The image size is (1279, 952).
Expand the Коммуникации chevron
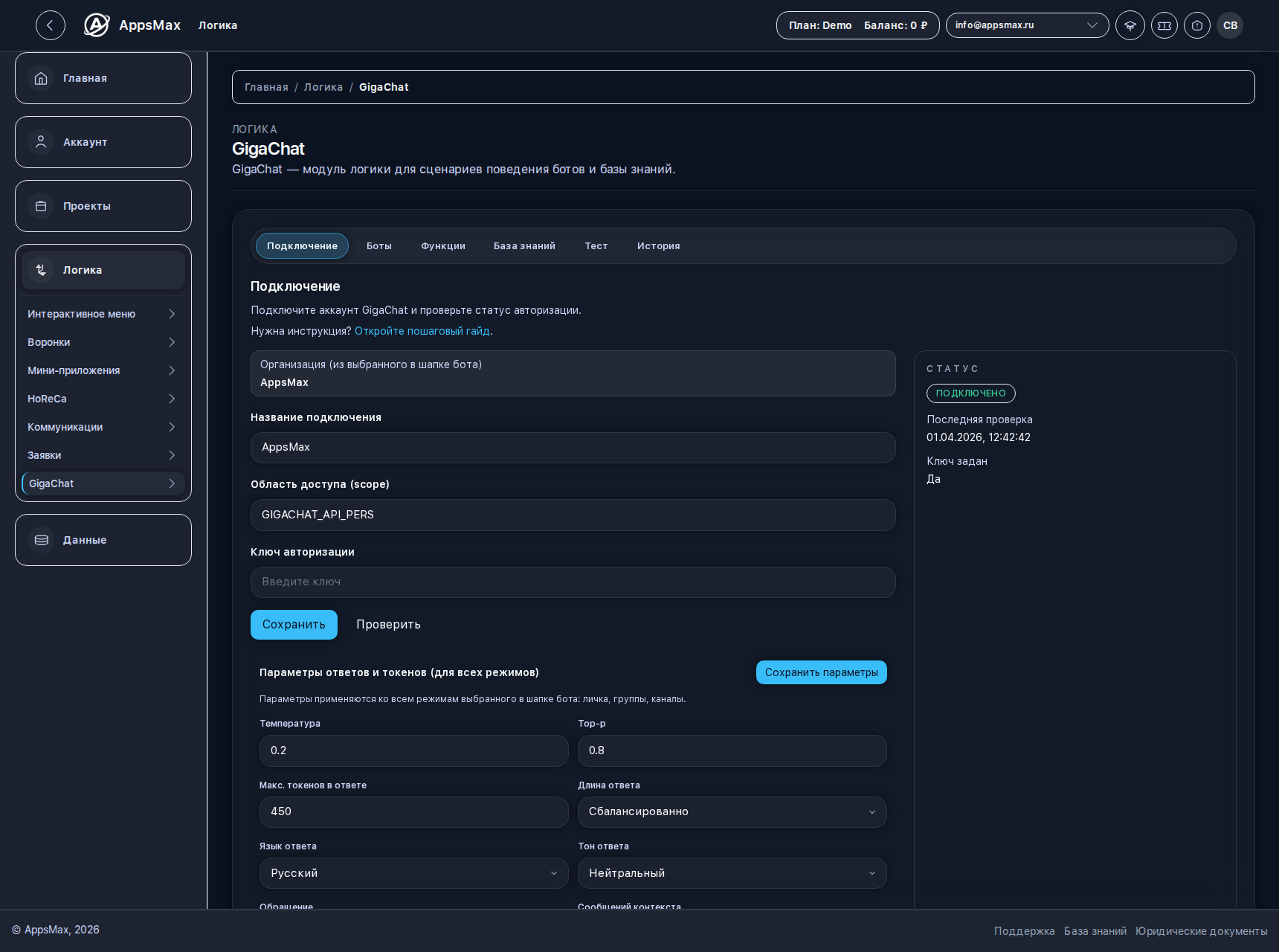click(172, 427)
